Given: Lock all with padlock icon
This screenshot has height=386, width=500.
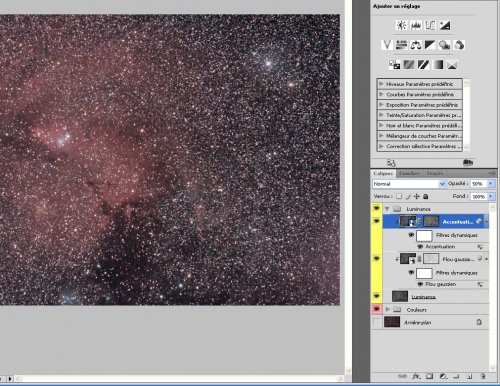Looking at the screenshot, I should coord(426,196).
